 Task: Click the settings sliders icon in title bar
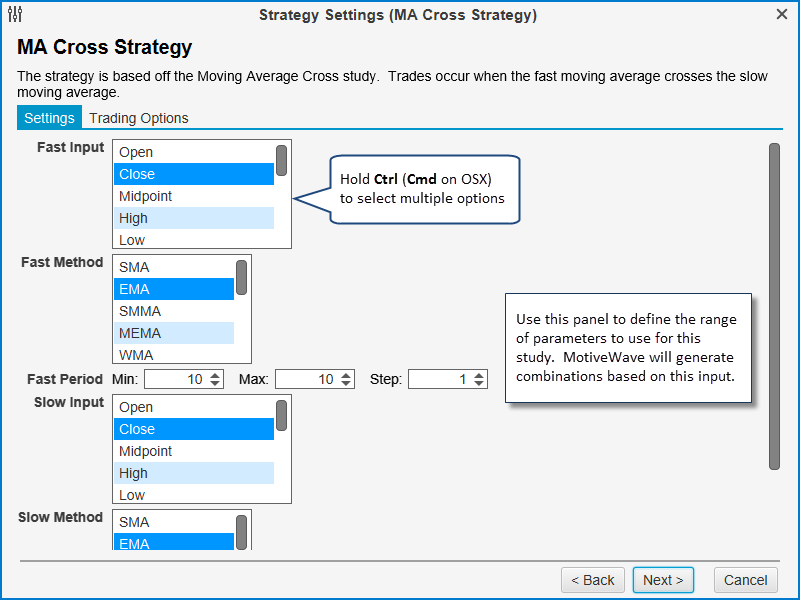tap(14, 14)
